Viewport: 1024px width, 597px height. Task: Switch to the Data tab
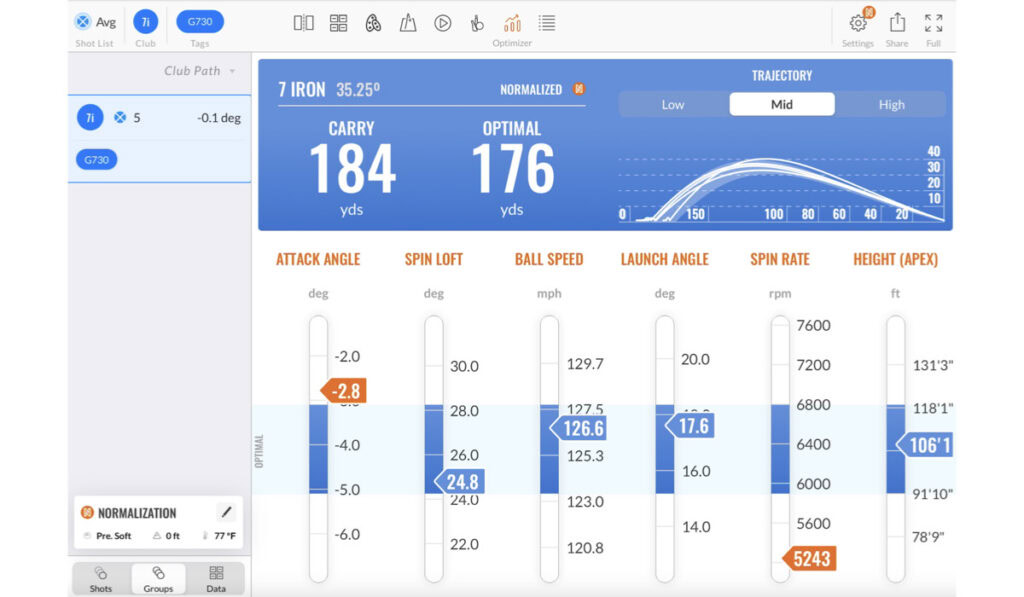point(216,578)
